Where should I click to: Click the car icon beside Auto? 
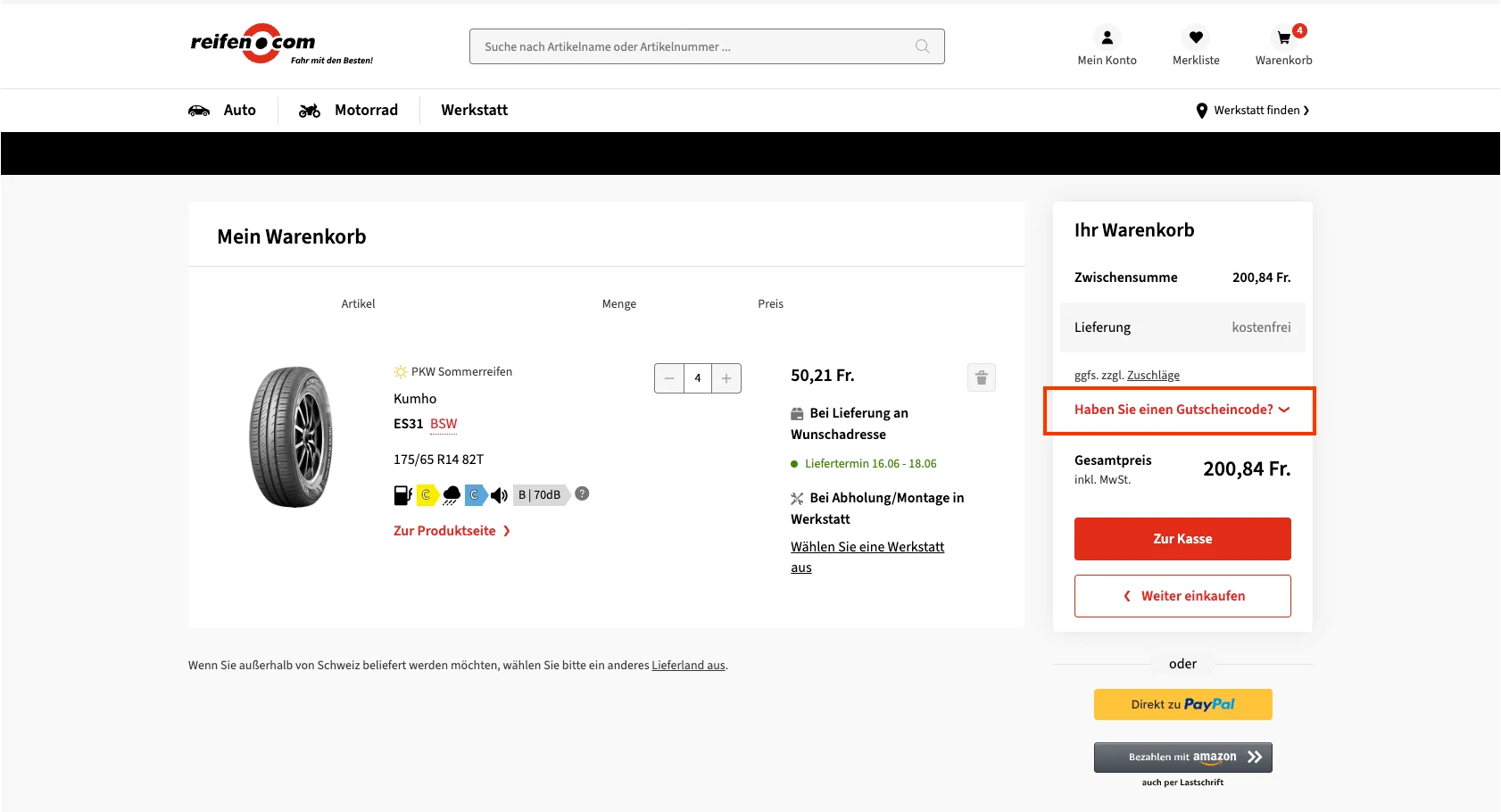[x=199, y=111]
